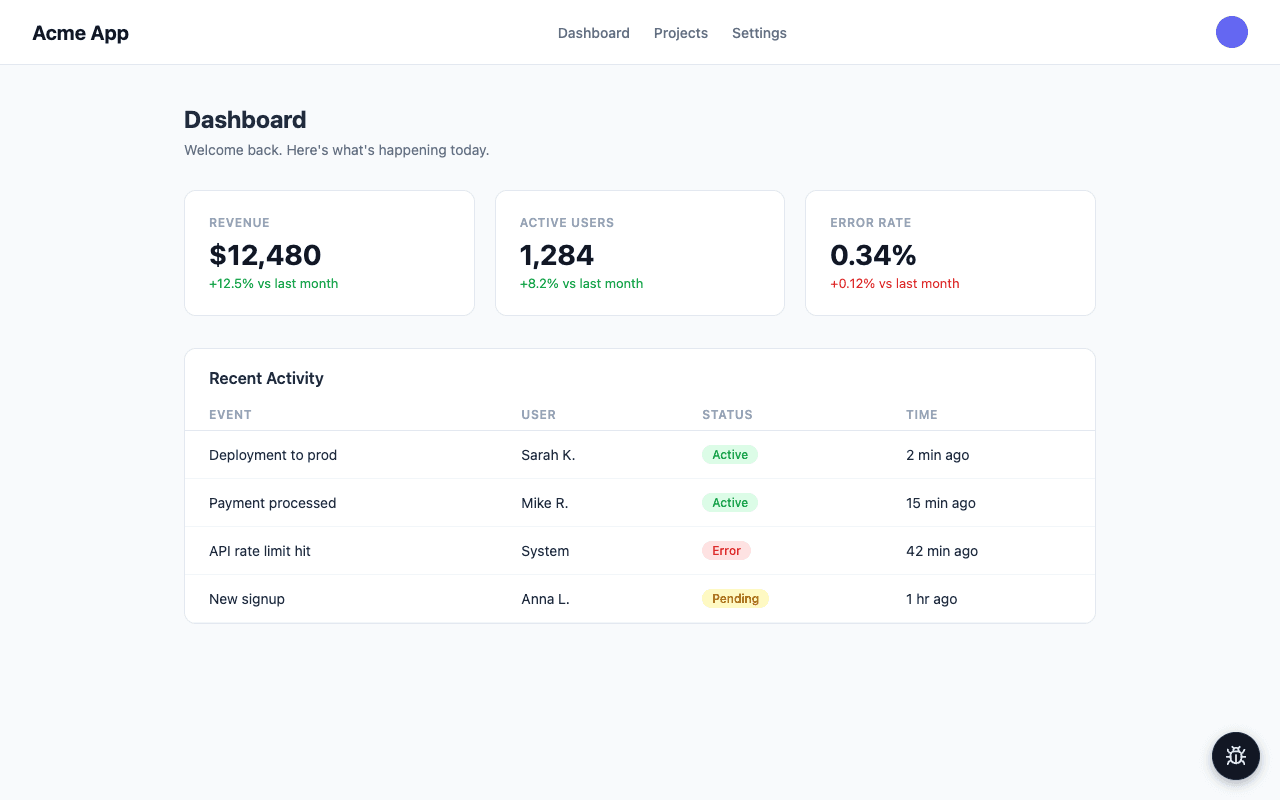Screen dimensions: 1280x800
Task: Open the user avatar profile circle
Action: coord(1231,32)
